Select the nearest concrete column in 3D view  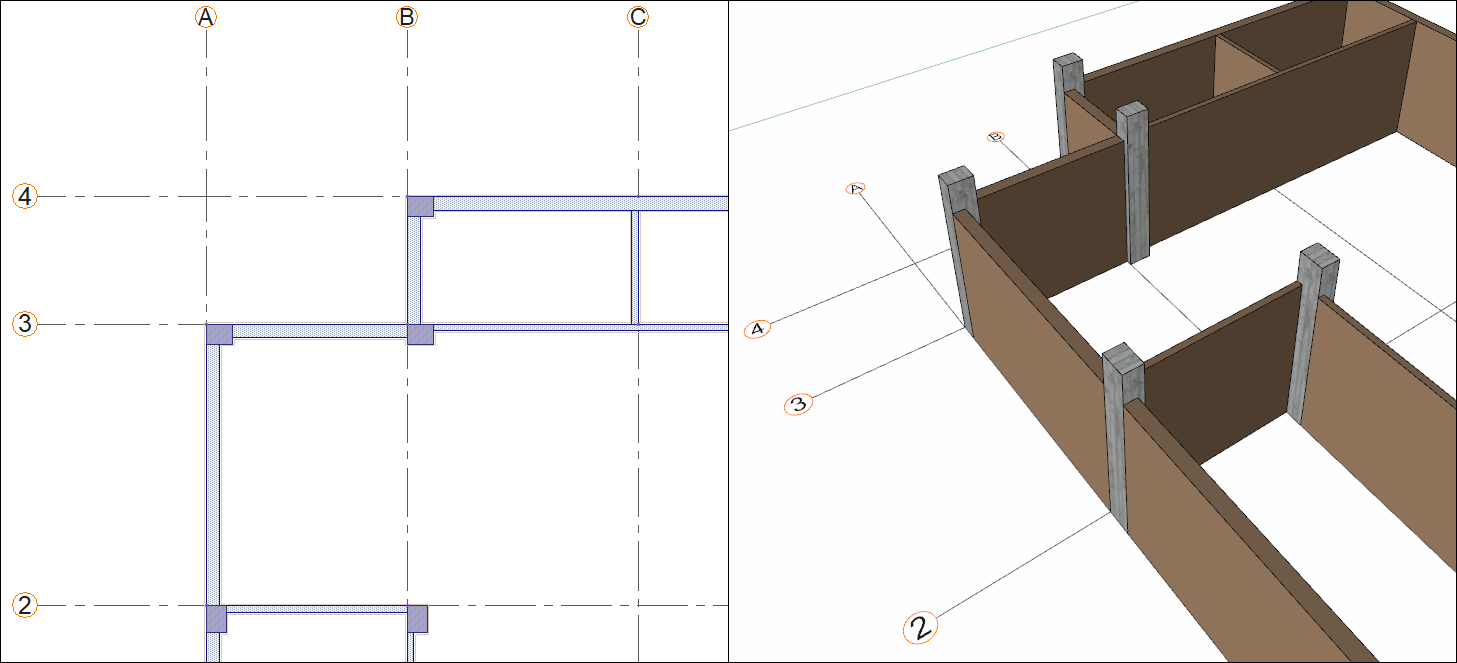coord(1122,436)
